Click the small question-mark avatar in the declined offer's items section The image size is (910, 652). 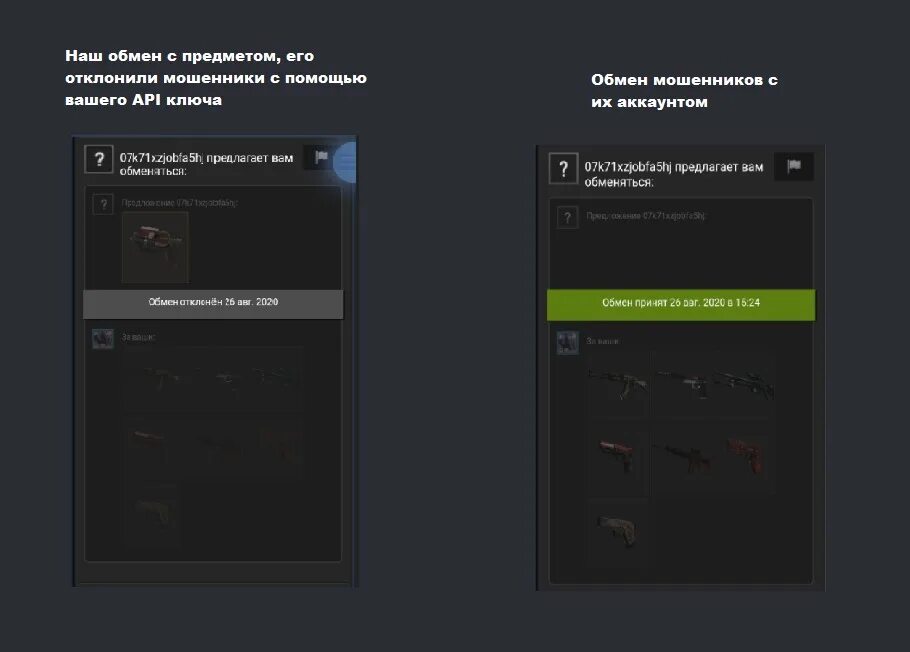(x=103, y=204)
